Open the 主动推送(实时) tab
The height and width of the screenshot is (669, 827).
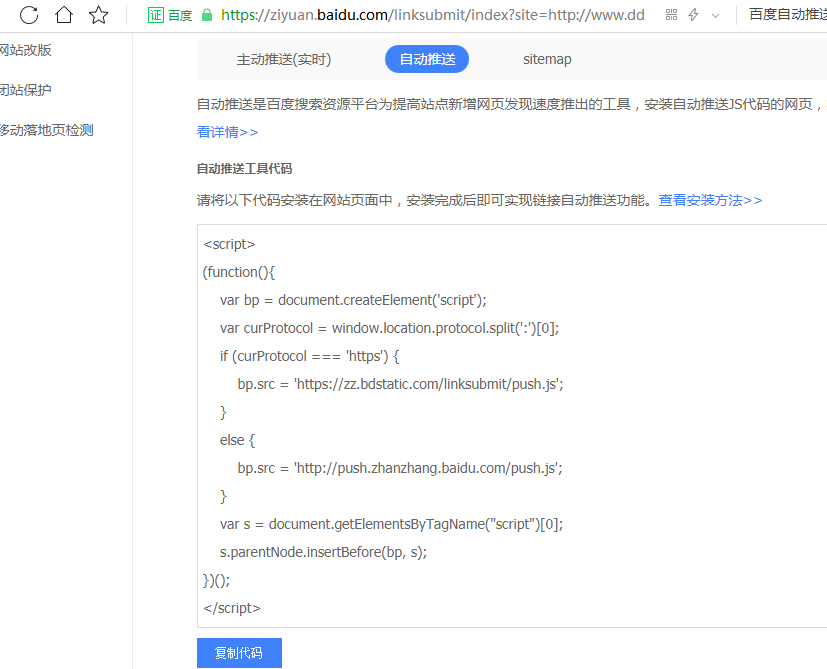tap(284, 59)
